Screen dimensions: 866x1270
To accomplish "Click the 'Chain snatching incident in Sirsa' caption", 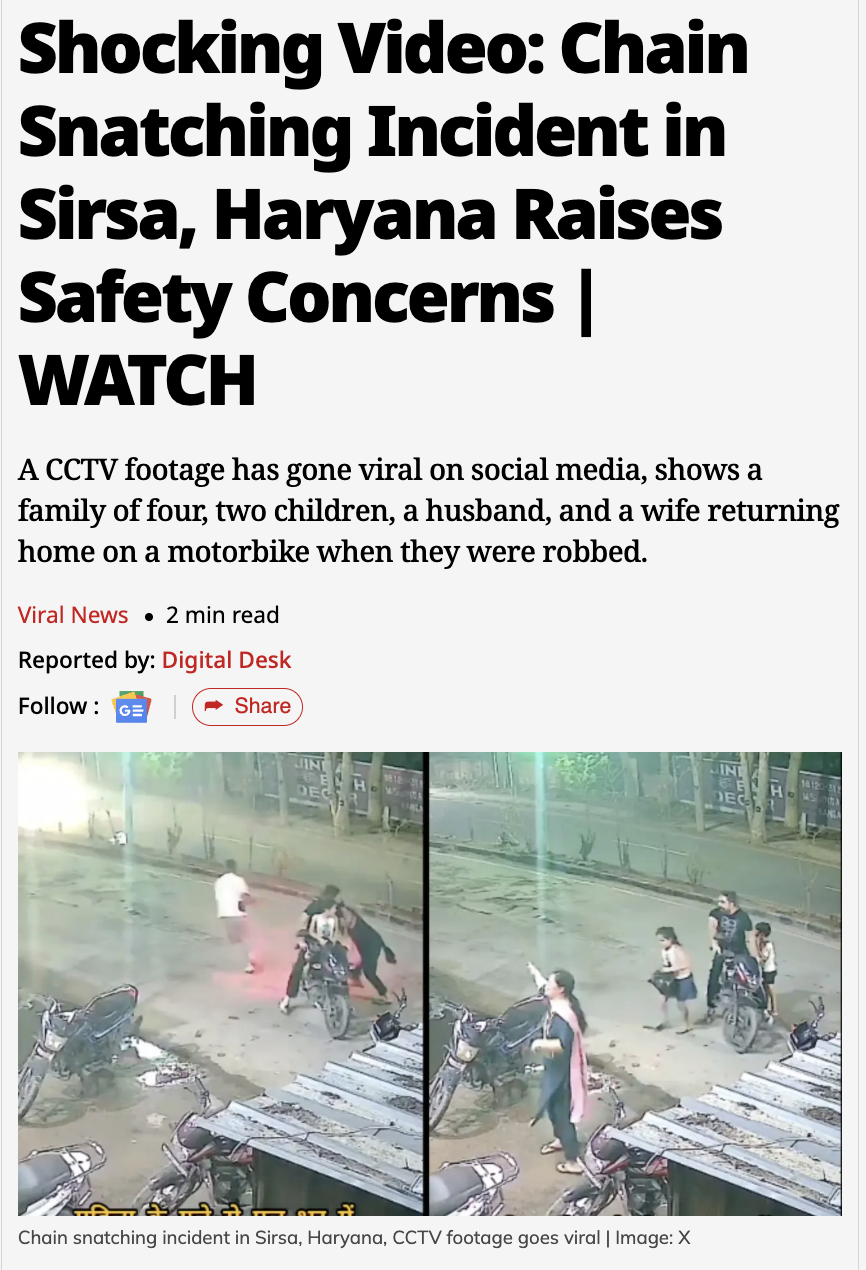I will point(311,1238).
